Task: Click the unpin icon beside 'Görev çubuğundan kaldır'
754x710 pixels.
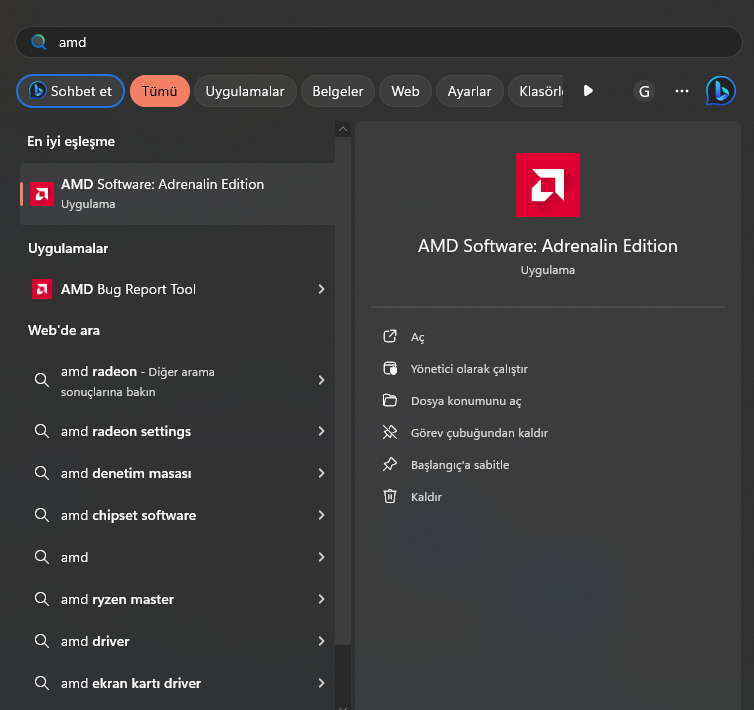Action: [x=390, y=433]
